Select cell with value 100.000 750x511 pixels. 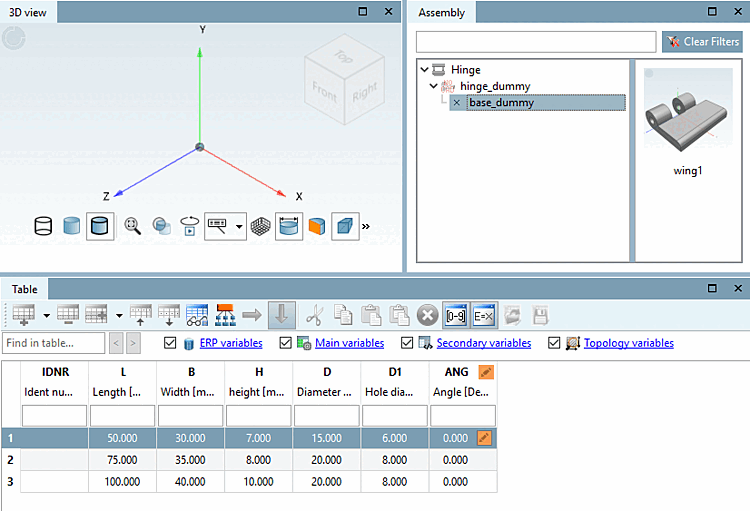tap(122, 481)
